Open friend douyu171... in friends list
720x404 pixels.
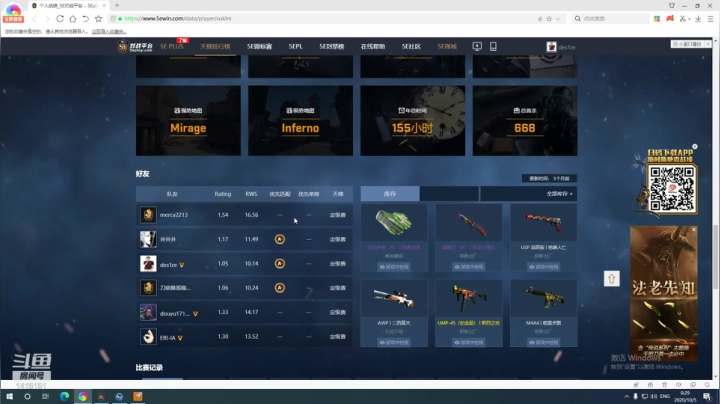174,314
